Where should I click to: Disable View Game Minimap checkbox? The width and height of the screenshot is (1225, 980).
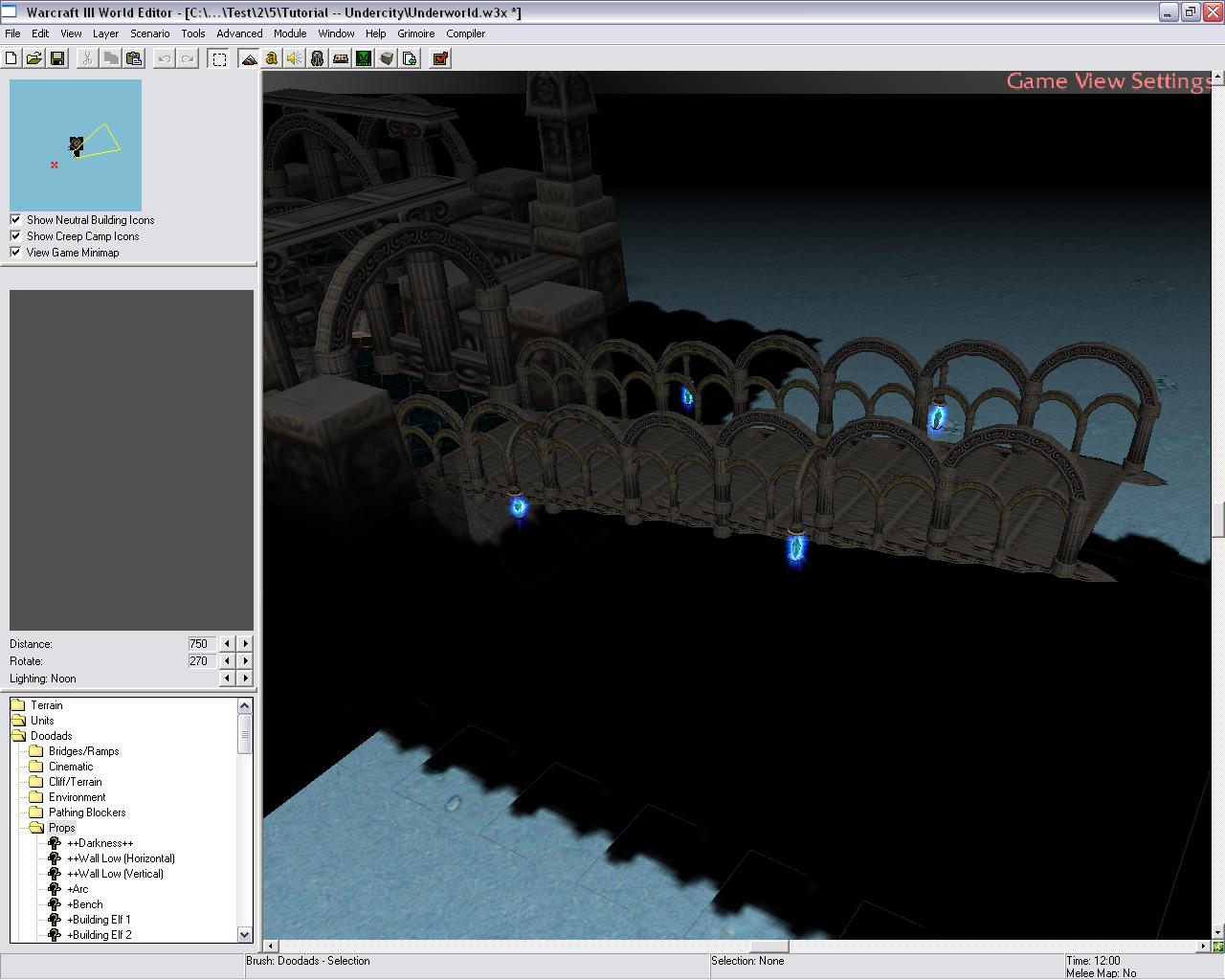[15, 252]
